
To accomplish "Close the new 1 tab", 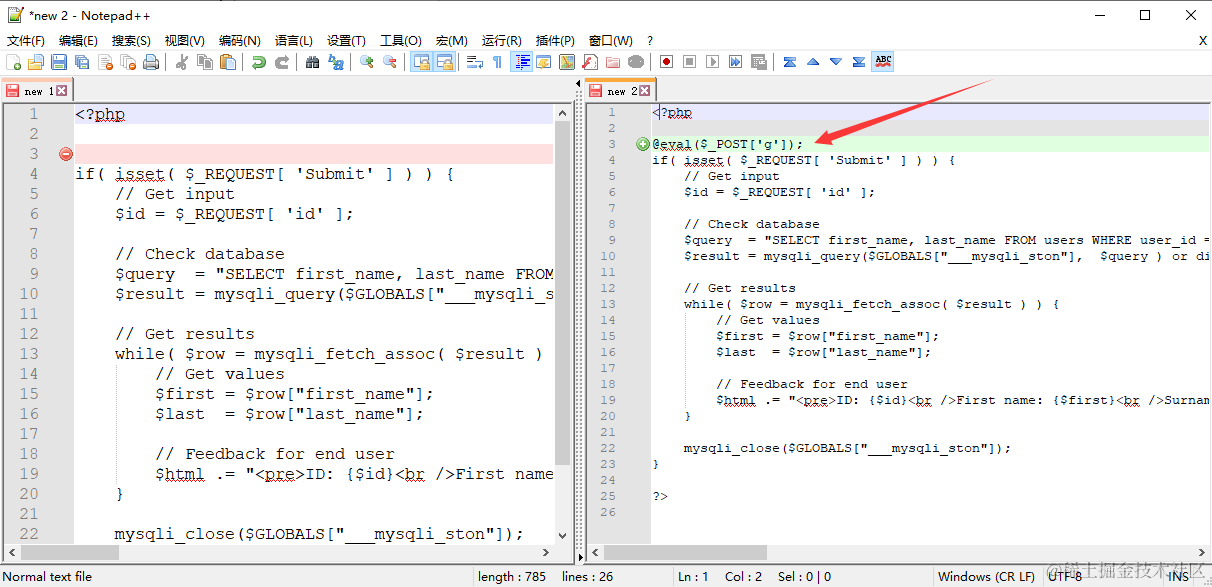I will tap(61, 91).
